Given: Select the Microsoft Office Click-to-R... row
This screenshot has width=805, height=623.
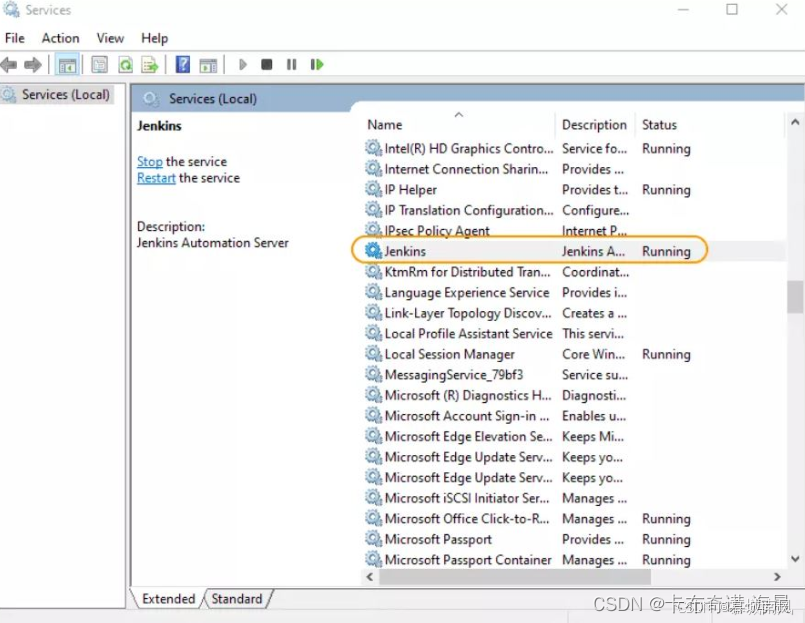Looking at the screenshot, I should tap(574, 518).
